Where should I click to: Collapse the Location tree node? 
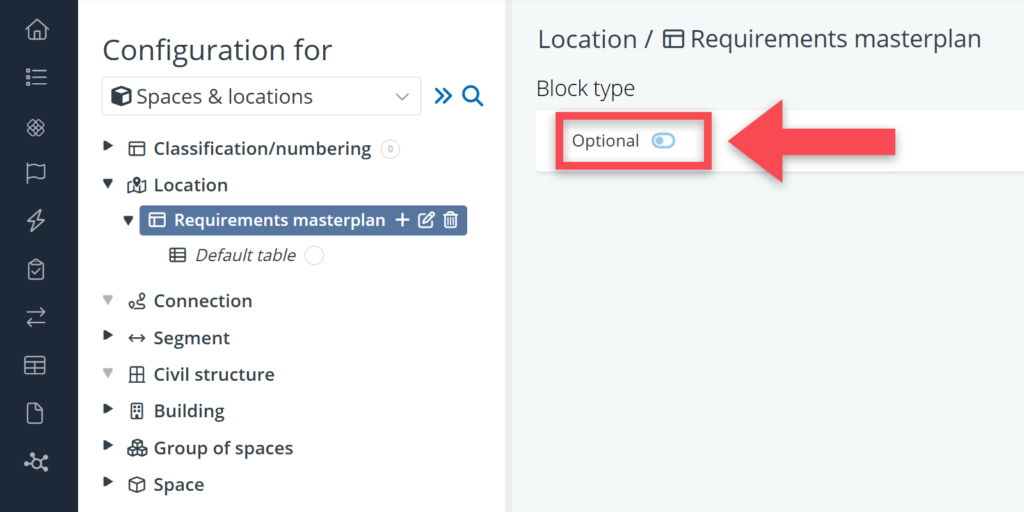point(108,184)
